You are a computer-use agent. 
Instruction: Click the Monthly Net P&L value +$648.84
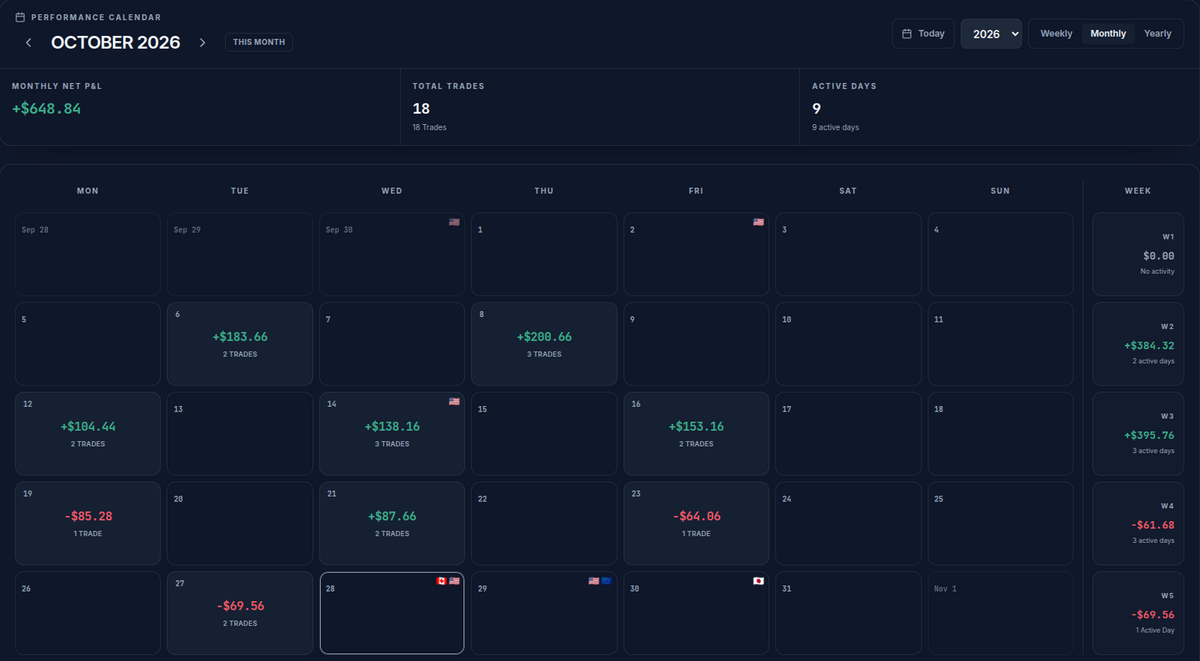coord(46,108)
